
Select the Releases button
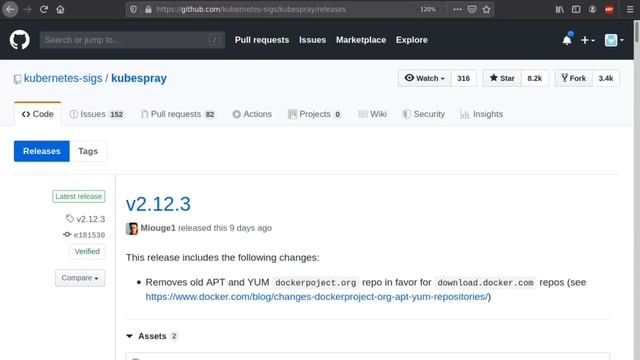(x=42, y=151)
